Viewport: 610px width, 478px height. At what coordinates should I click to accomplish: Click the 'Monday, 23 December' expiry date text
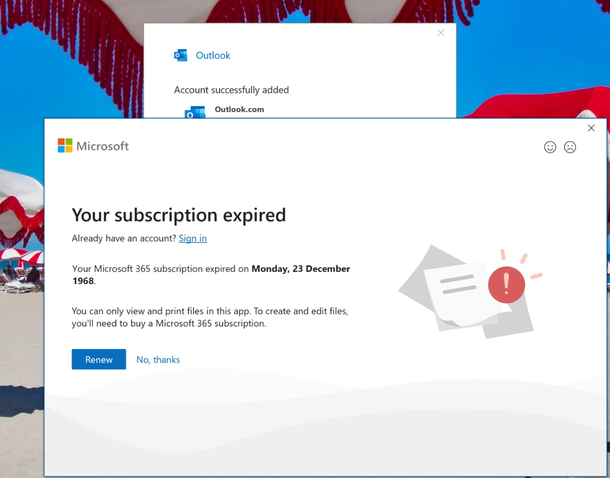pos(301,269)
